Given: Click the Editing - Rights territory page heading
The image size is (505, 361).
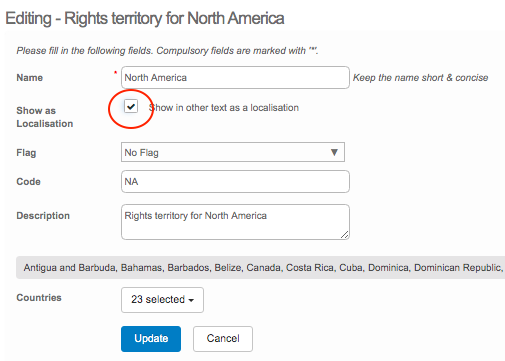Looking at the screenshot, I should (x=145, y=18).
